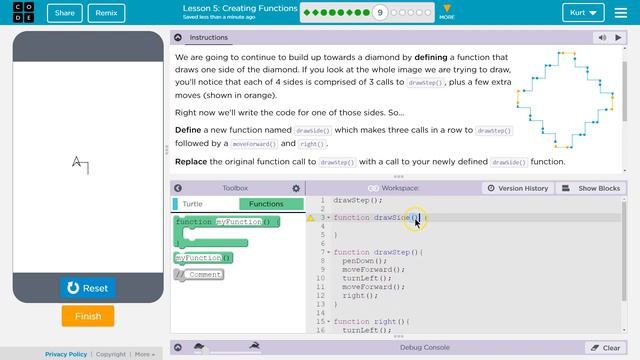Mute instructions audio speaker icon
The image size is (640, 360).
(602, 38)
